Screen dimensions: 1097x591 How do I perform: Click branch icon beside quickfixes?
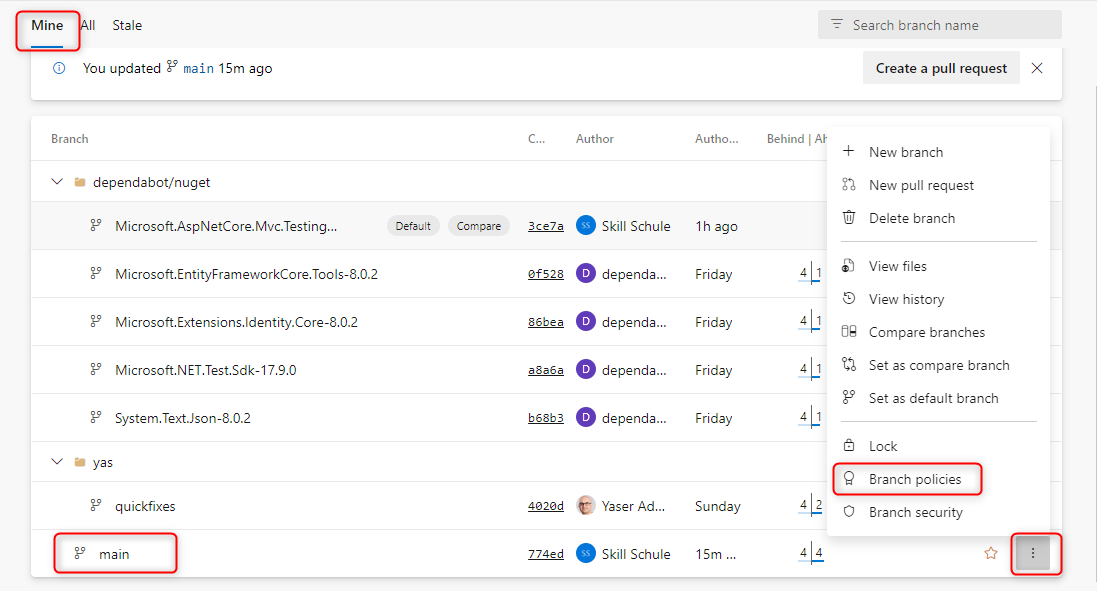coord(96,506)
